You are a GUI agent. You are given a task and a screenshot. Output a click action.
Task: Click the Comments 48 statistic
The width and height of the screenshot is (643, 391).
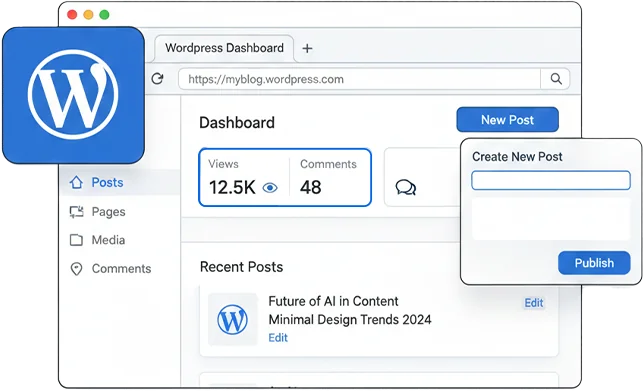[x=328, y=178]
